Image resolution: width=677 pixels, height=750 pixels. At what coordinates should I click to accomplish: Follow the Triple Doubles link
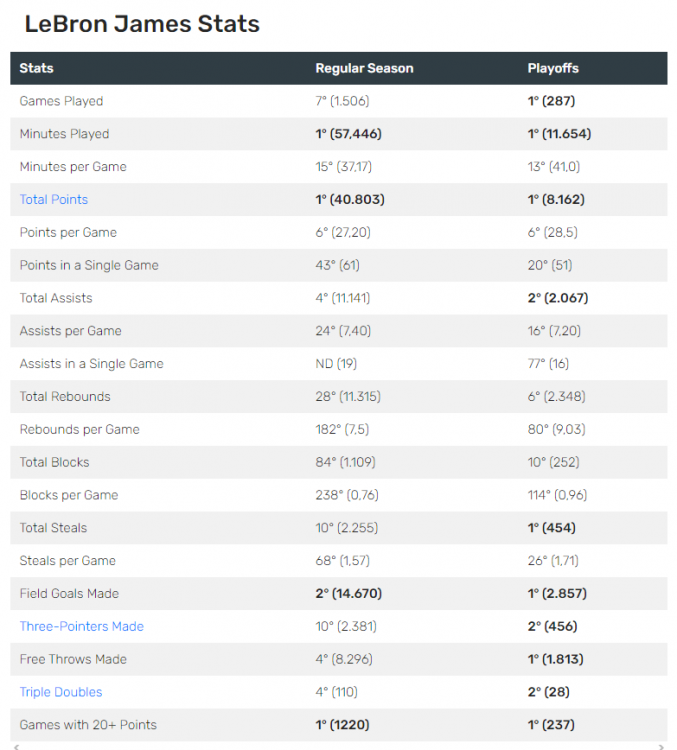[61, 692]
